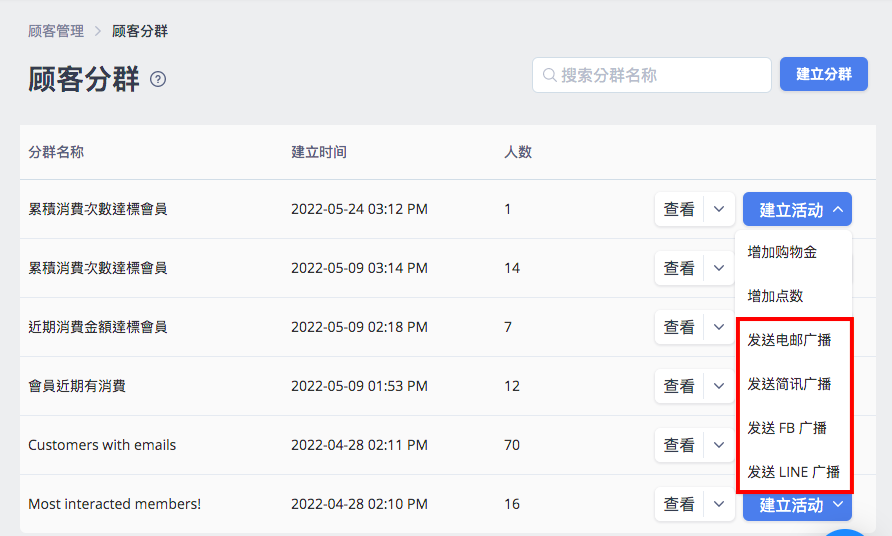View the 會員近期有消費 segment

[679, 386]
